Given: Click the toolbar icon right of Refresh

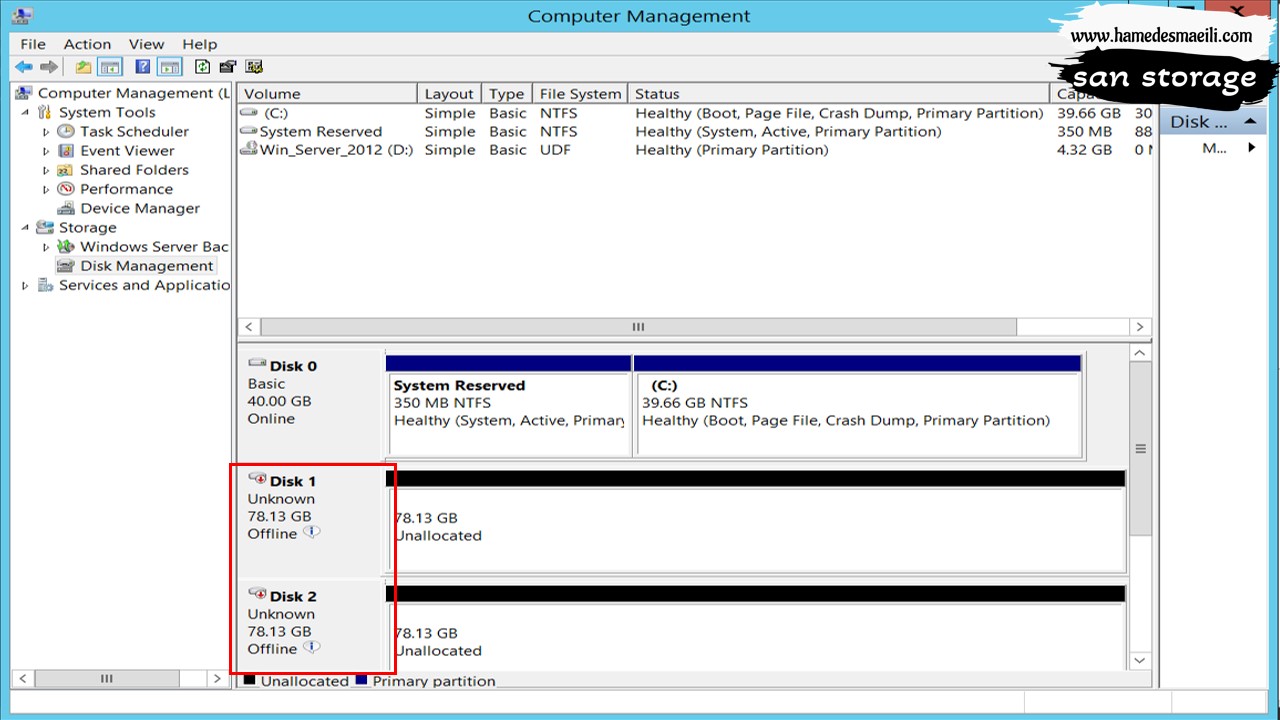Looking at the screenshot, I should point(228,67).
